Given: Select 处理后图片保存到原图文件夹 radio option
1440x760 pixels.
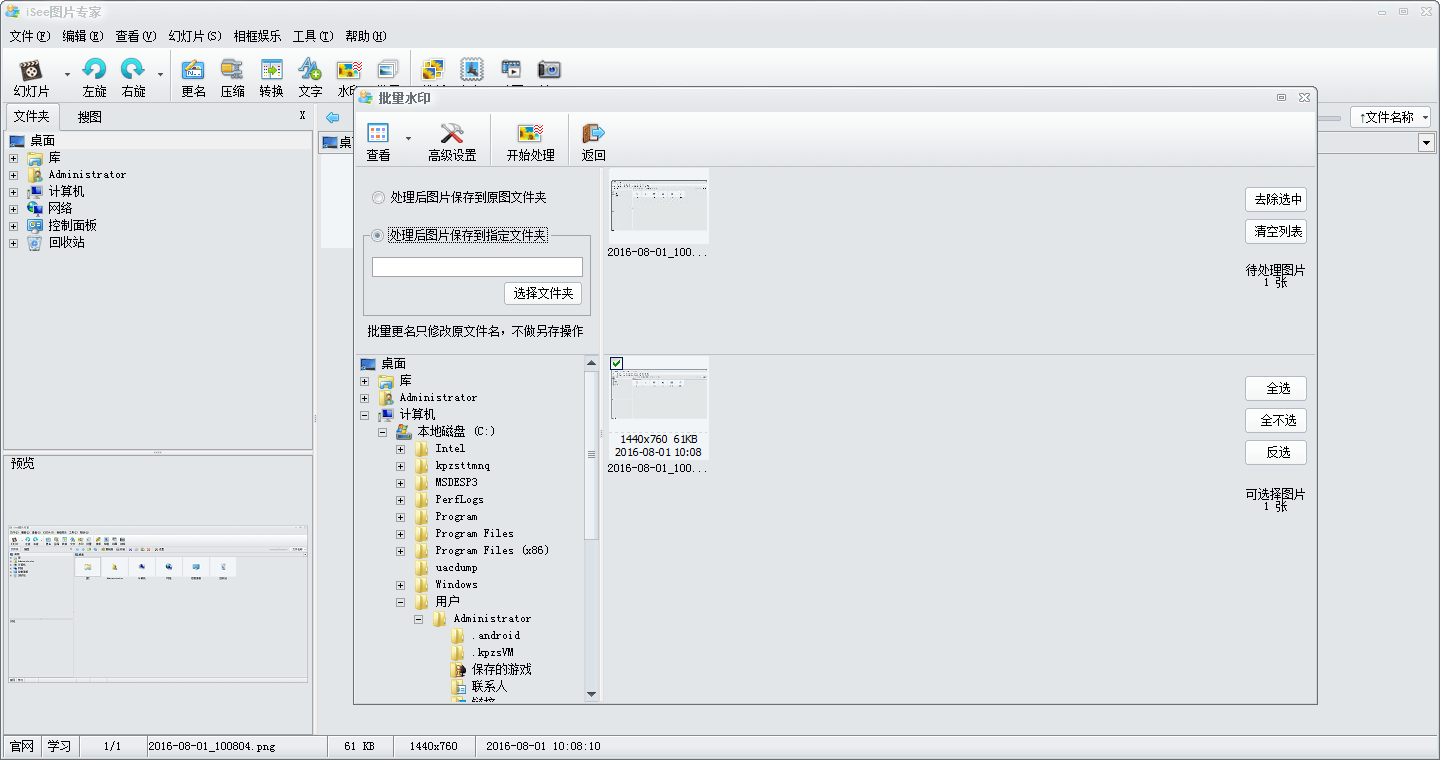Looking at the screenshot, I should click(x=378, y=198).
